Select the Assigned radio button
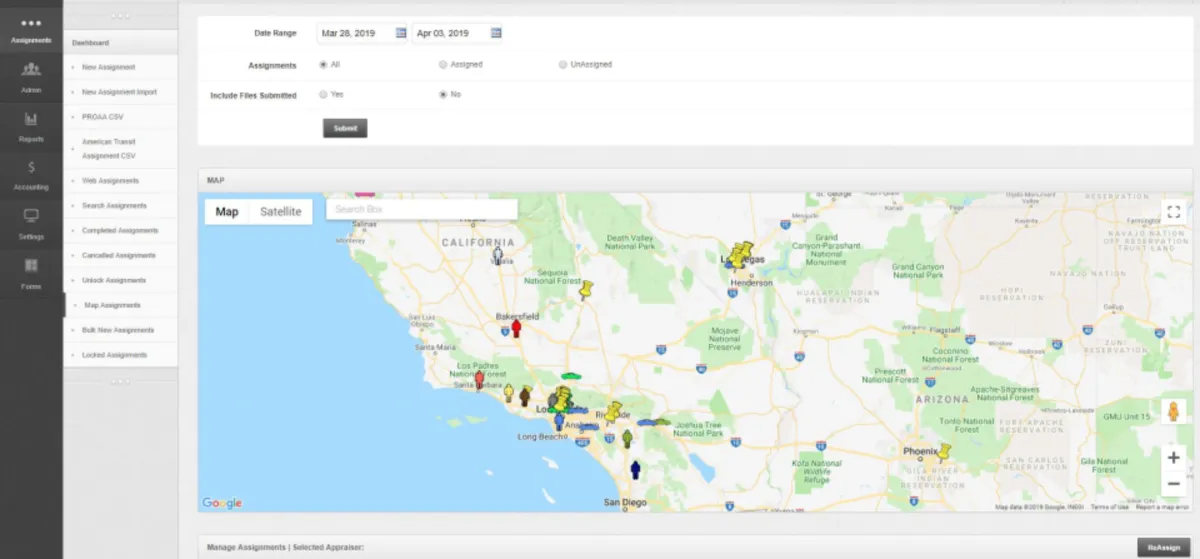Screen dimensions: 1200x559 coord(443,64)
